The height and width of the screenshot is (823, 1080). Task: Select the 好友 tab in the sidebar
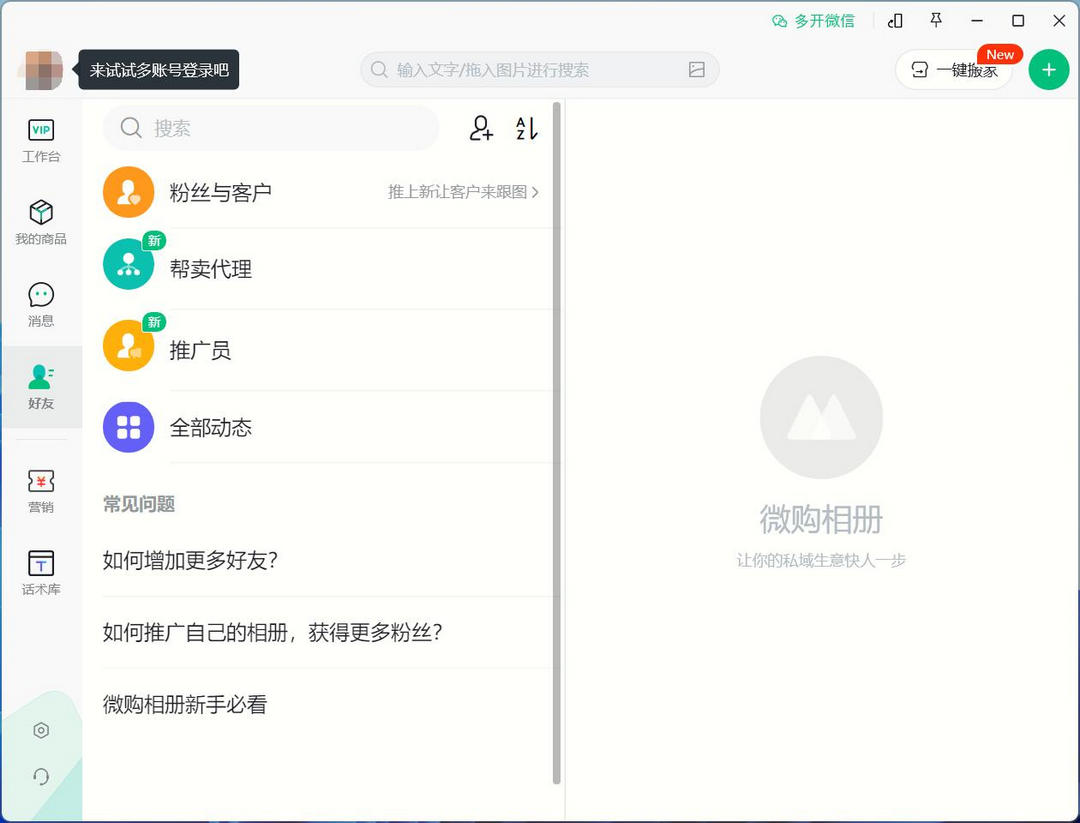(x=41, y=387)
